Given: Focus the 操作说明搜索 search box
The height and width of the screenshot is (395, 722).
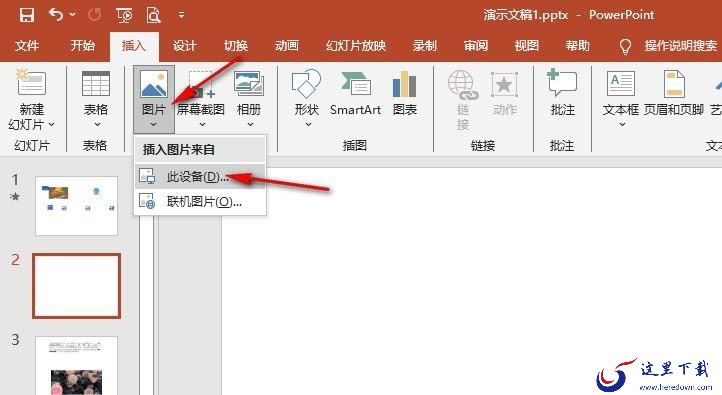Looking at the screenshot, I should (x=681, y=46).
